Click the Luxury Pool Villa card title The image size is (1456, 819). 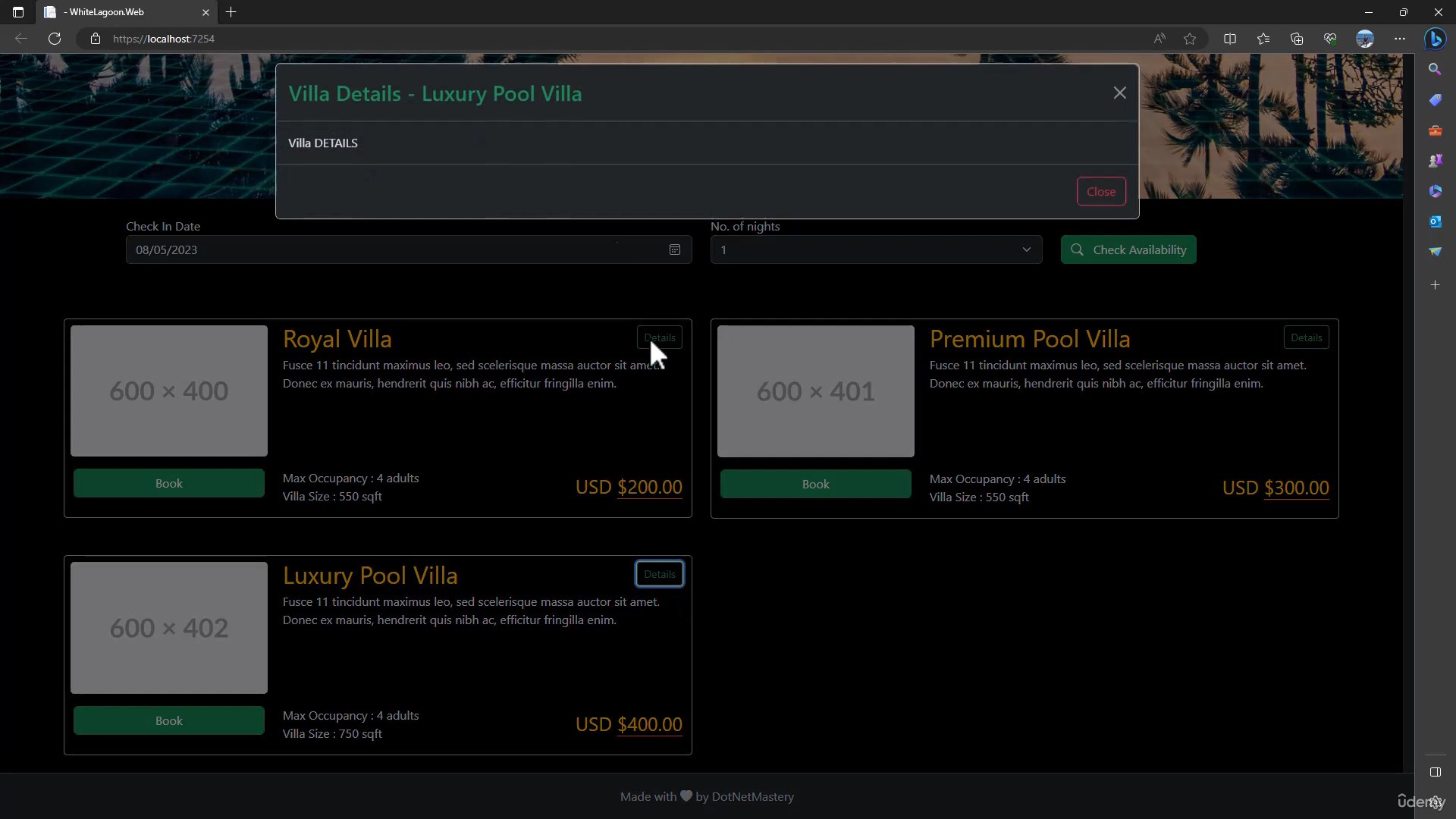370,576
